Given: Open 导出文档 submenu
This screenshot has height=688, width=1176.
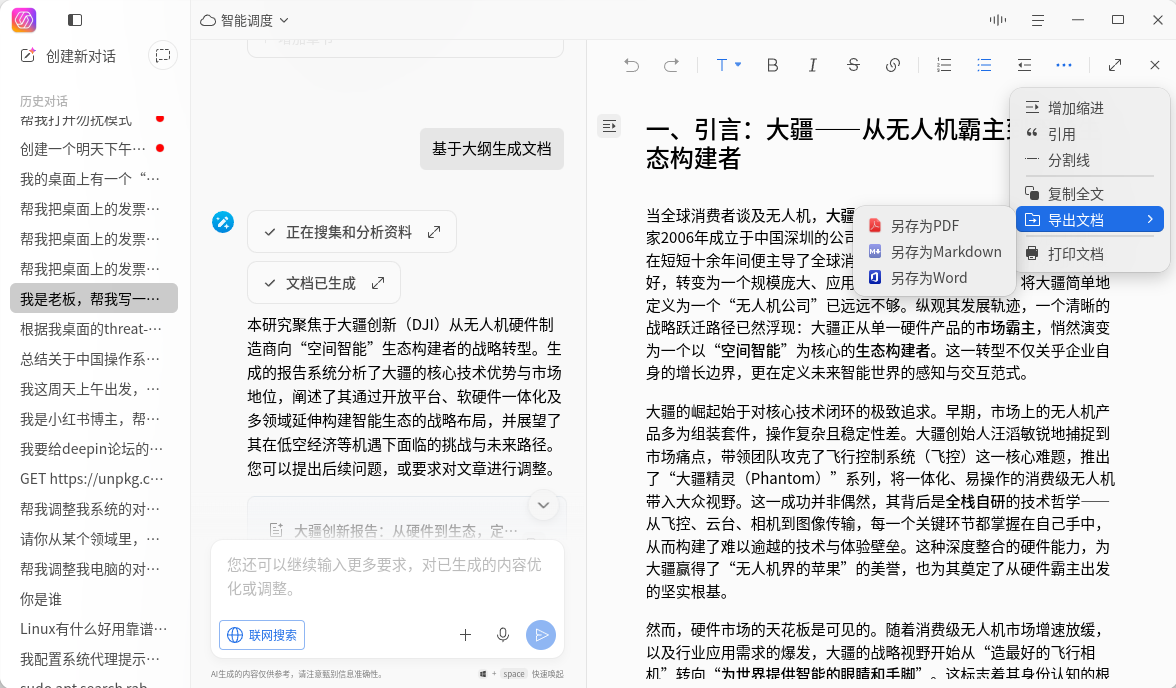Looking at the screenshot, I should click(1090, 220).
